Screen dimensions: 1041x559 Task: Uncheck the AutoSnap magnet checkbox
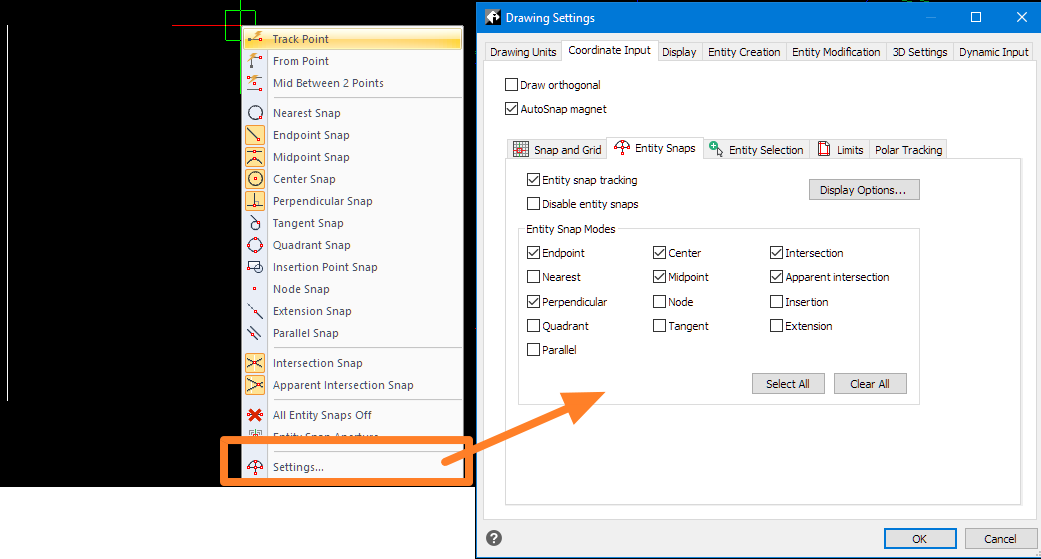pyautogui.click(x=511, y=108)
